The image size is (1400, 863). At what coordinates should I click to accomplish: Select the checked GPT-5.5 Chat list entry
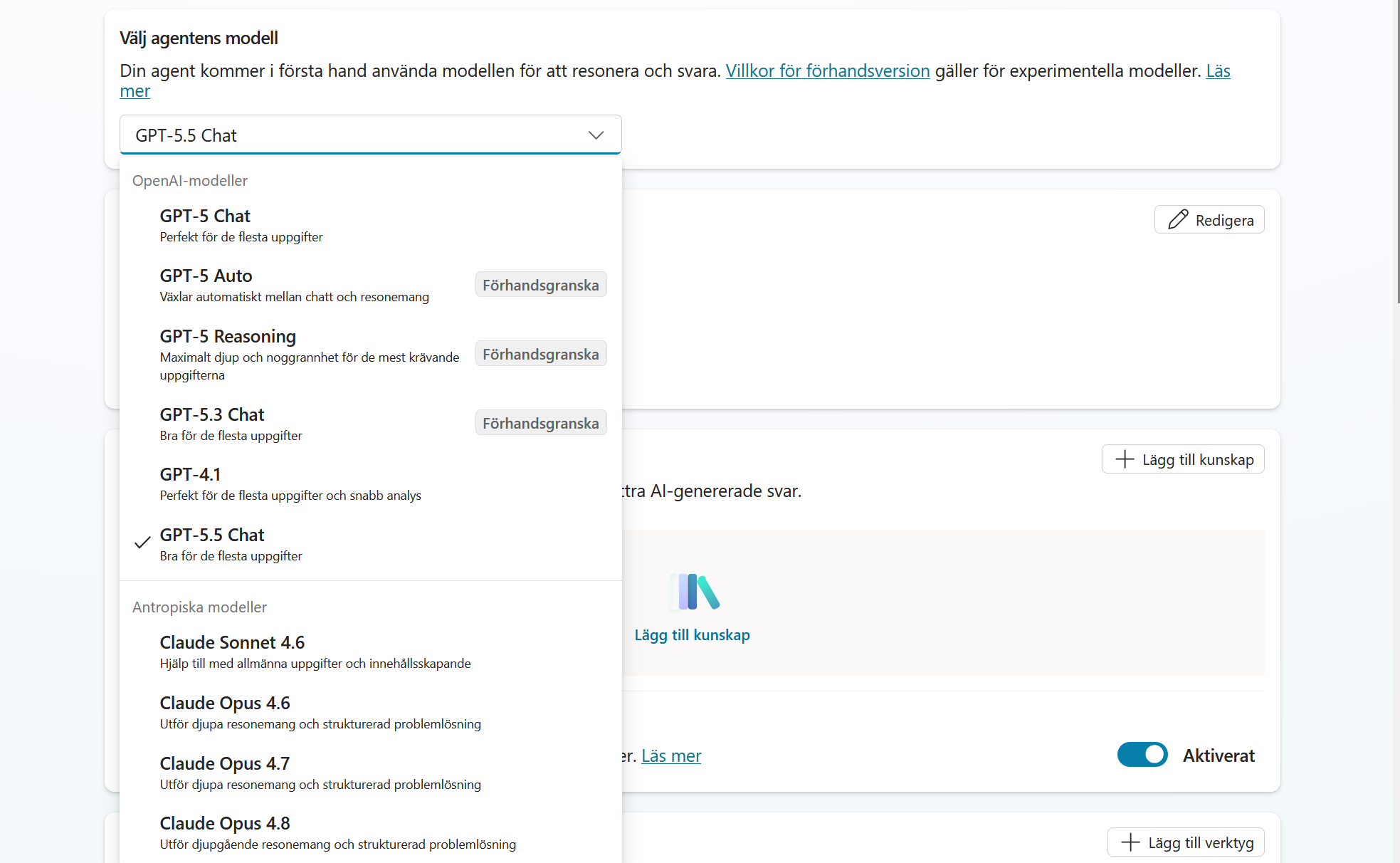pyautogui.click(x=370, y=545)
